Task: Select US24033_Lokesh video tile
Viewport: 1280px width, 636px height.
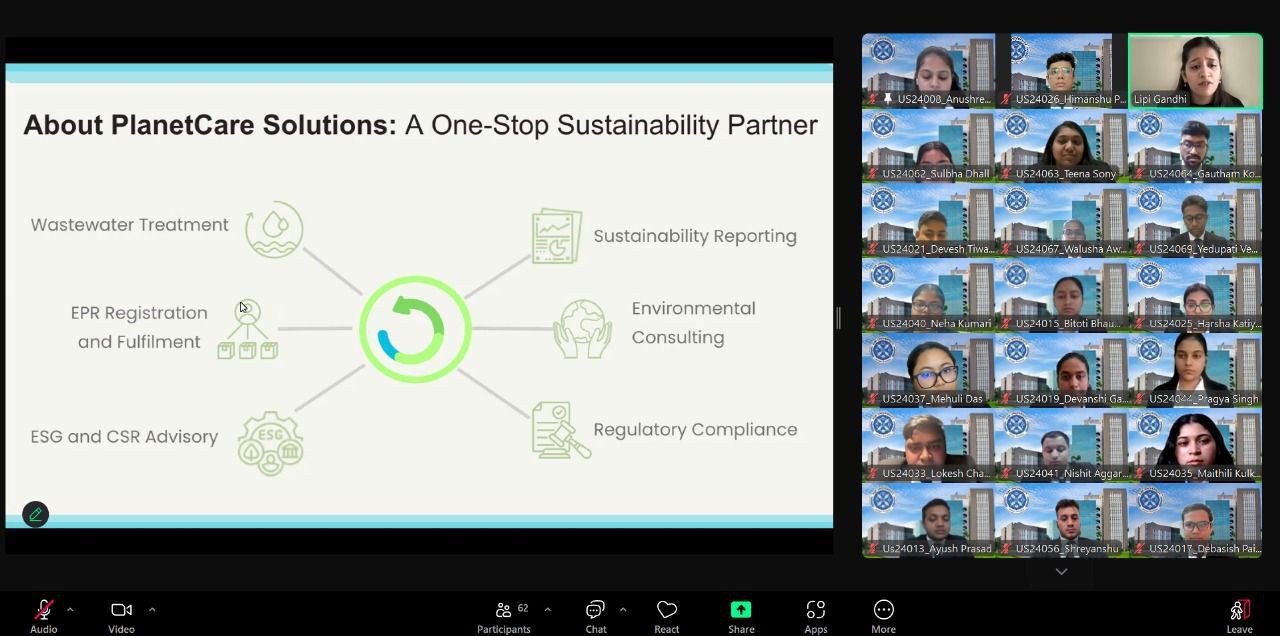Action: click(x=929, y=445)
